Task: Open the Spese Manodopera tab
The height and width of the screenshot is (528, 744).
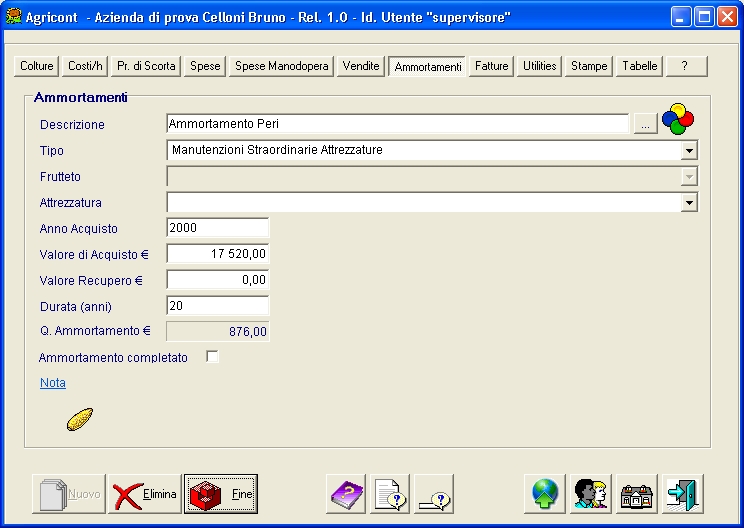Action: point(281,66)
